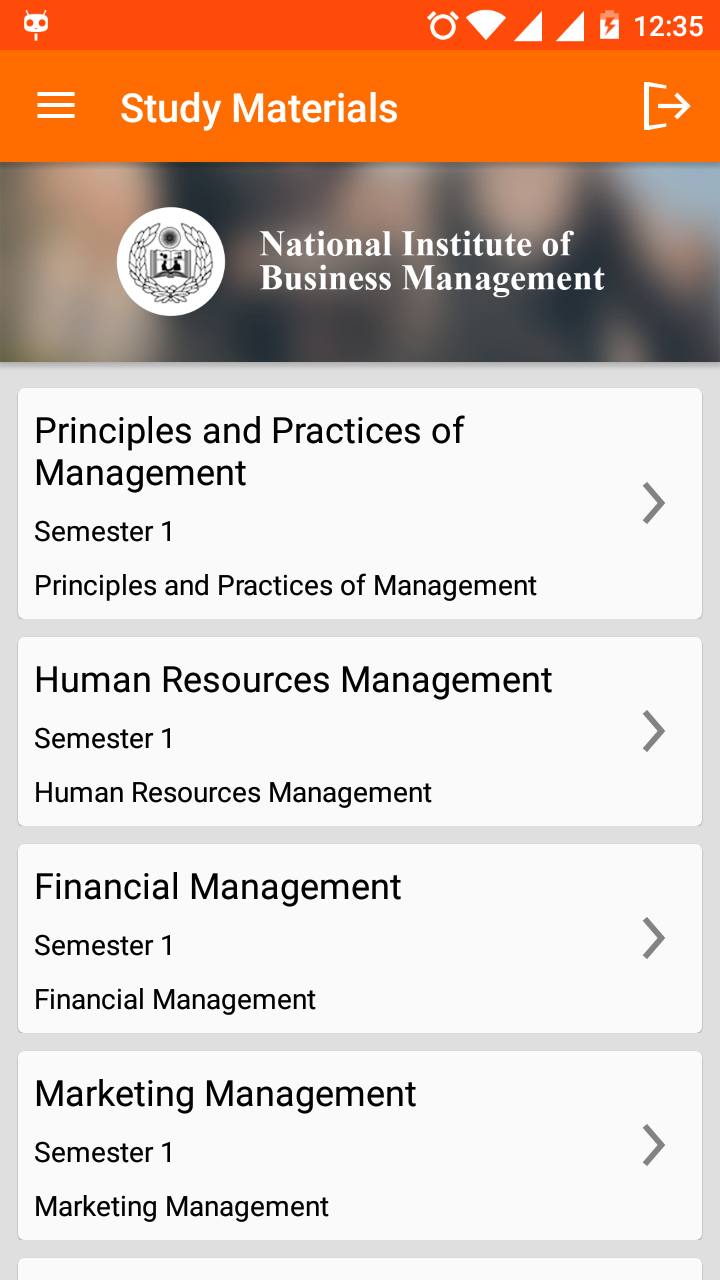Image resolution: width=720 pixels, height=1280 pixels.
Task: Select the Marketing Management course title
Action: point(225,1094)
